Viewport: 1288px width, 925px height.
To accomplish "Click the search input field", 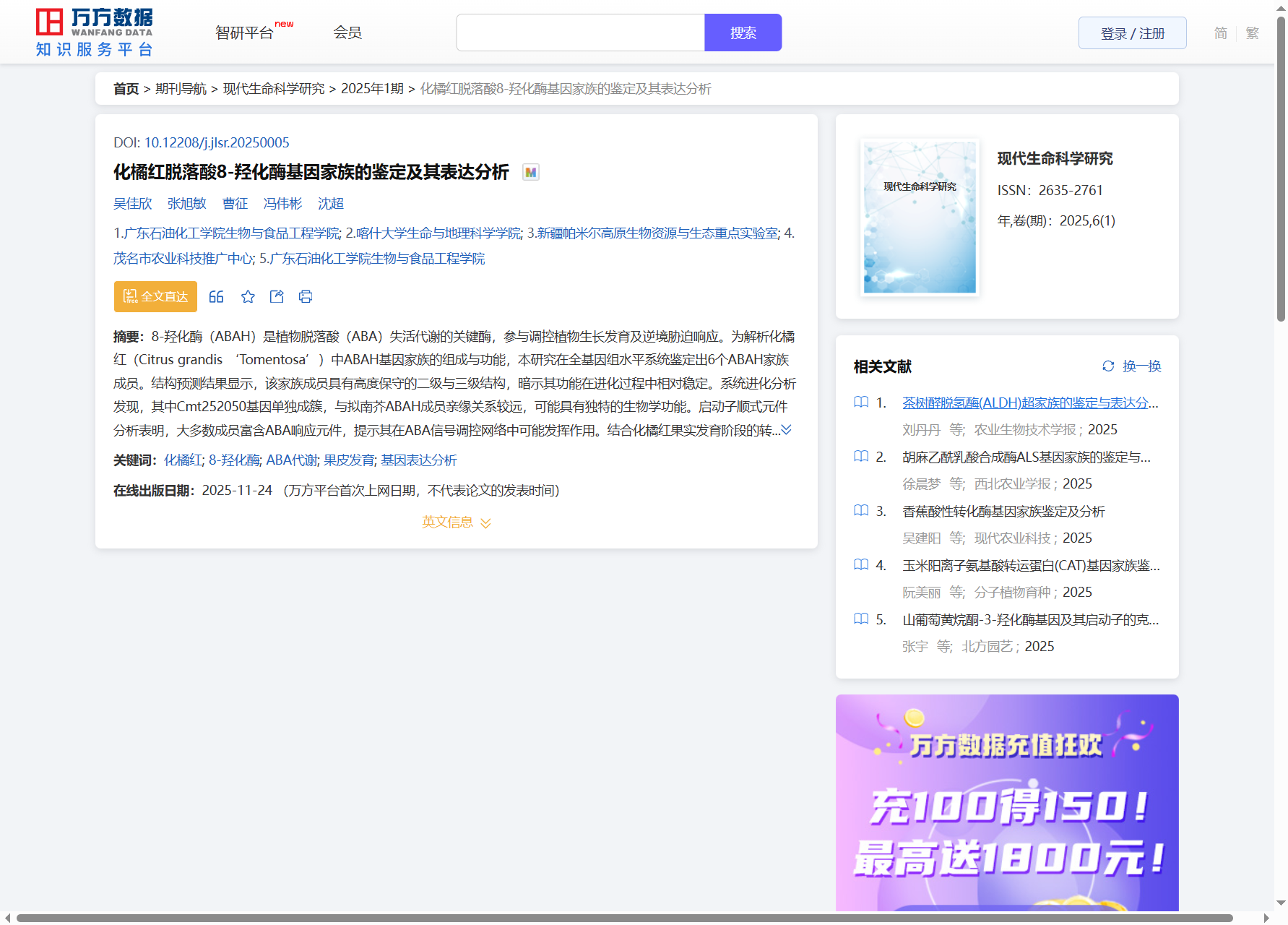I will (580, 33).
